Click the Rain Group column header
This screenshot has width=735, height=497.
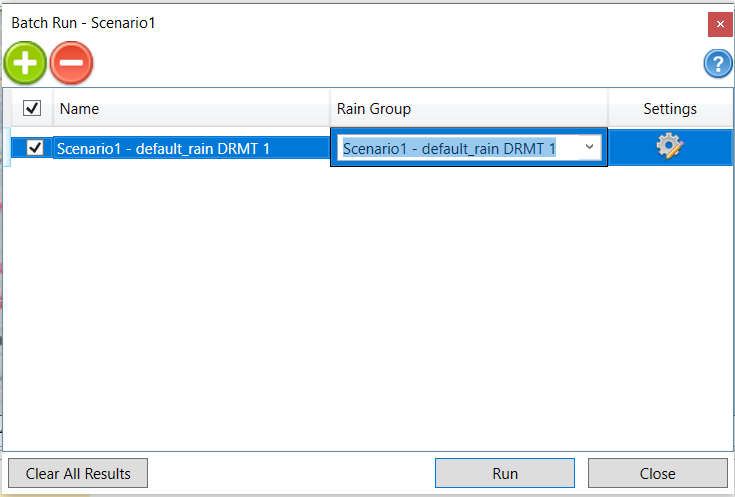468,108
